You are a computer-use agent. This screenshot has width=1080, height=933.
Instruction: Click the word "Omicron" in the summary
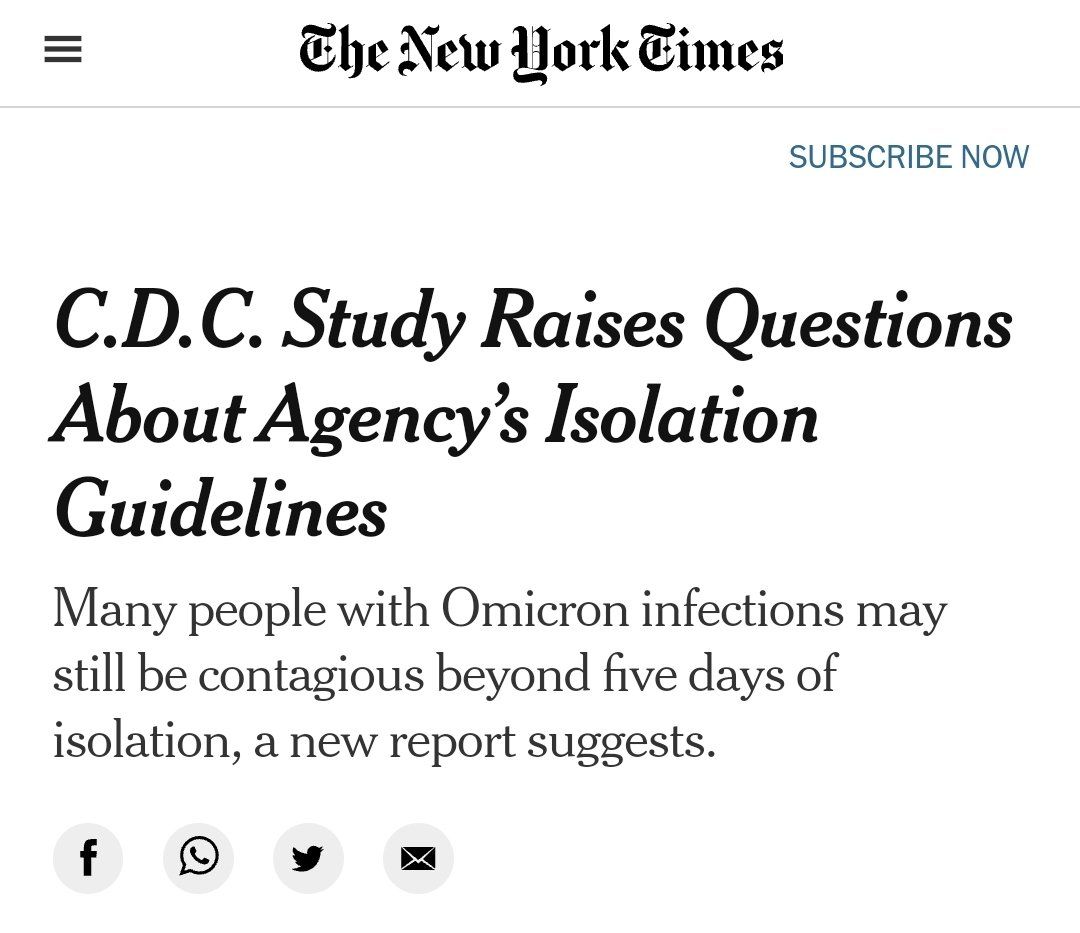pos(535,609)
